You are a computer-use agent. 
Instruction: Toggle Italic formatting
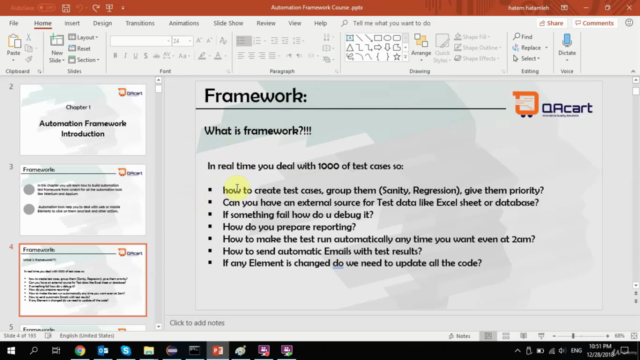pyautogui.click(x=125, y=56)
